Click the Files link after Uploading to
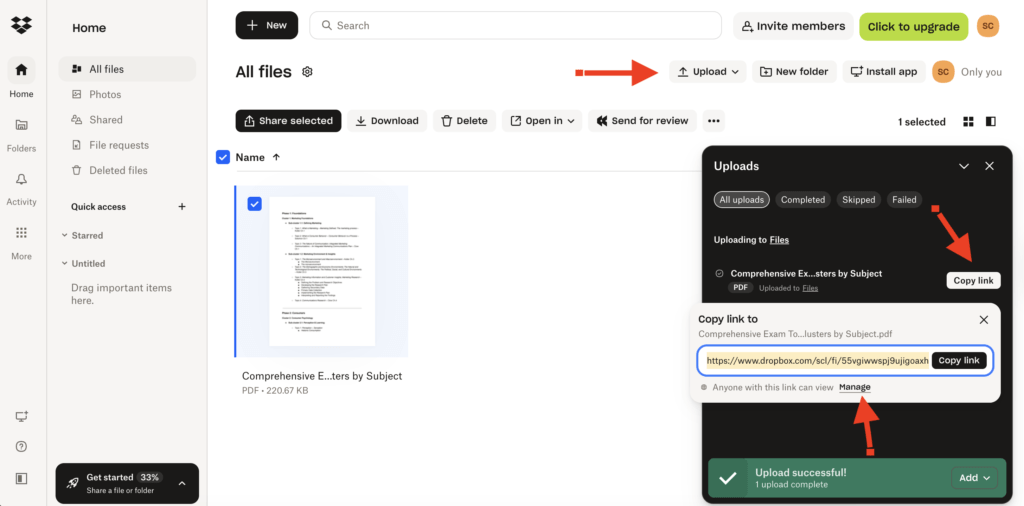The width and height of the screenshot is (1024, 506). 779,240
